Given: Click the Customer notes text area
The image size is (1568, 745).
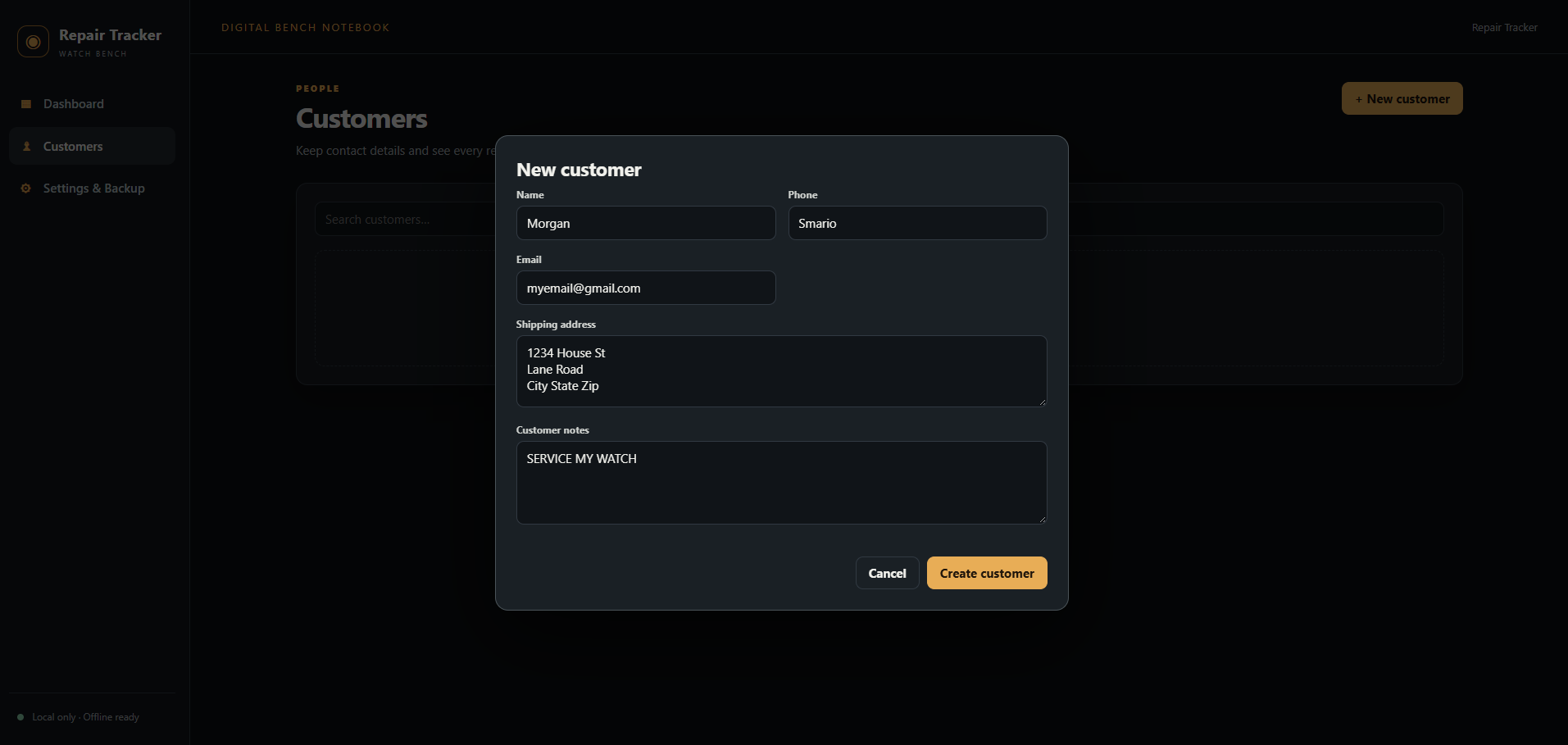Looking at the screenshot, I should coord(782,483).
